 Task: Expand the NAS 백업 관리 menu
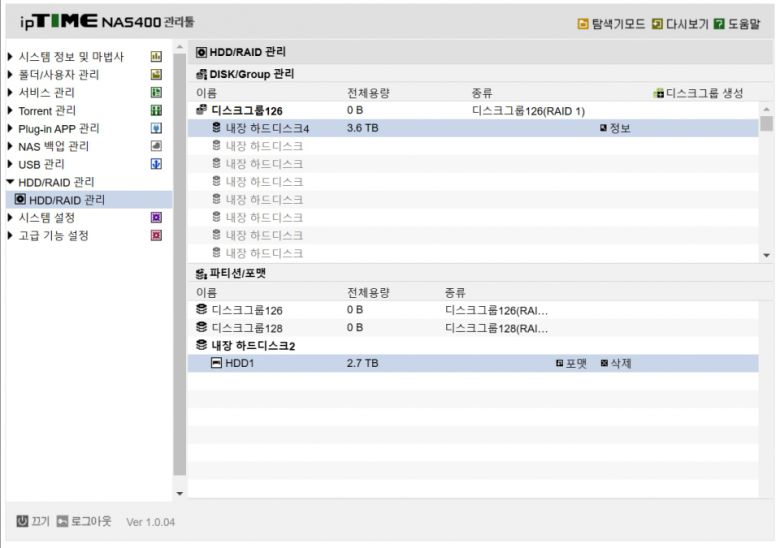tap(9, 146)
